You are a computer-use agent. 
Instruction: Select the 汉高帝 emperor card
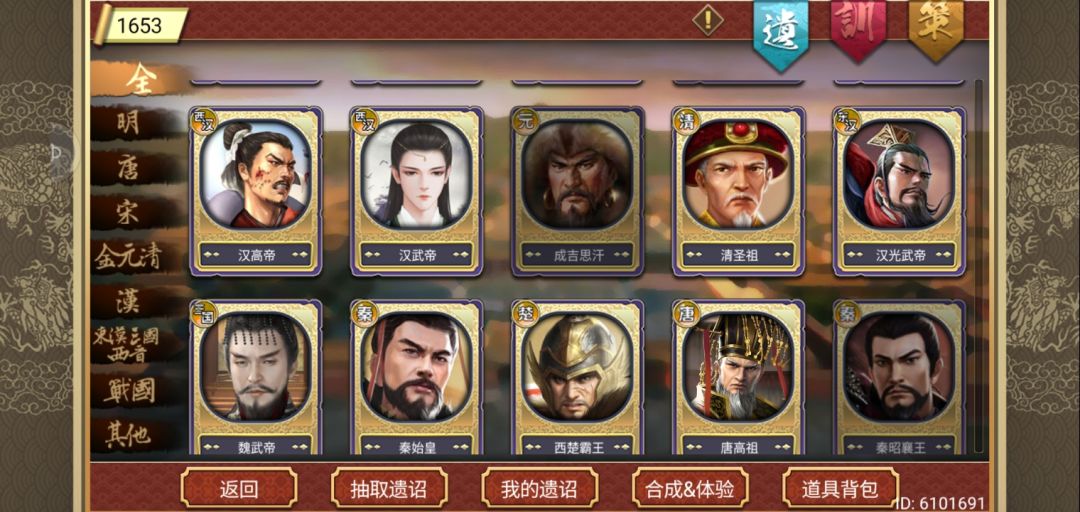tap(256, 191)
